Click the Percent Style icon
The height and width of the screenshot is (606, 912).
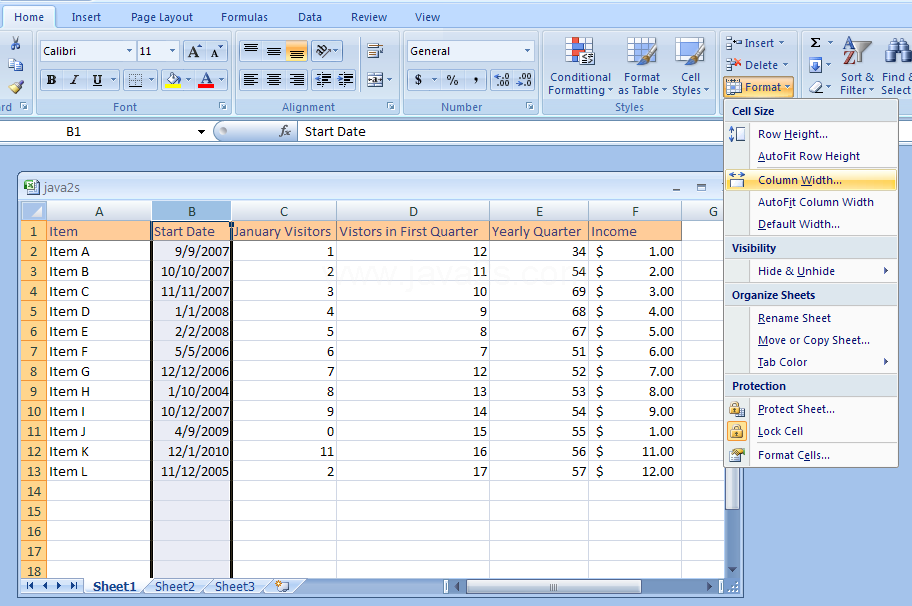pyautogui.click(x=452, y=80)
